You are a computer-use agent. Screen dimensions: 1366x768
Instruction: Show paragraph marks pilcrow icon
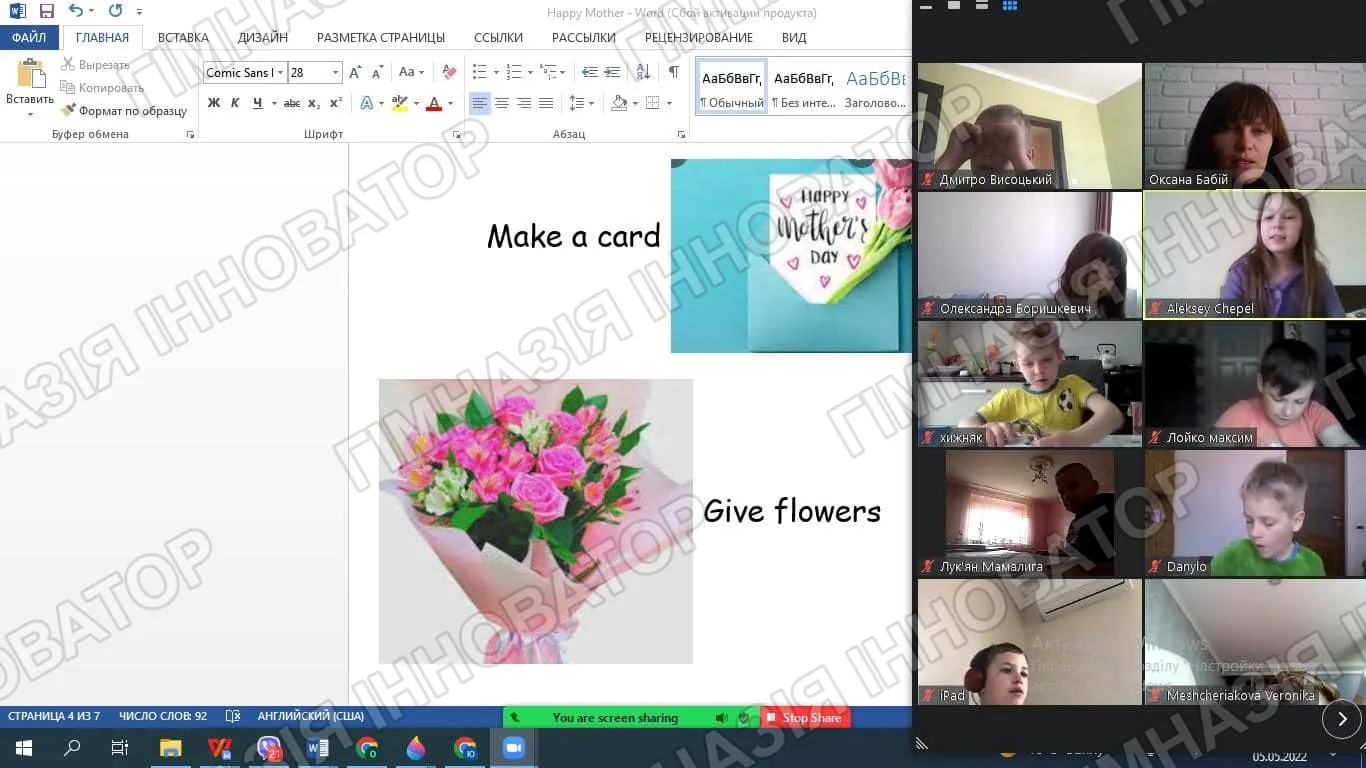pos(674,72)
